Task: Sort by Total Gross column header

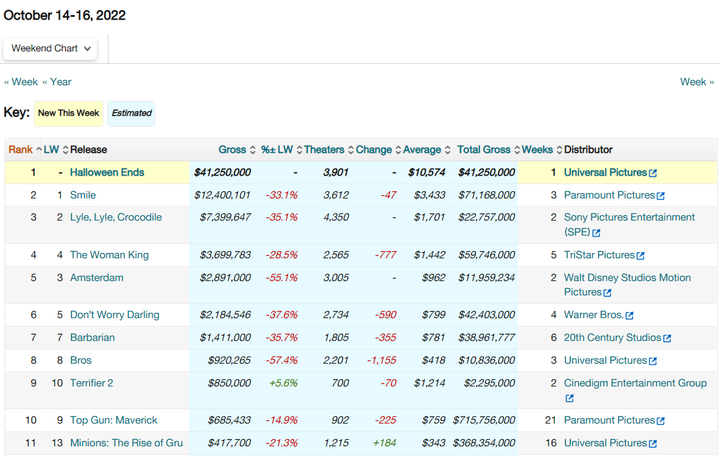Action: pyautogui.click(x=483, y=150)
